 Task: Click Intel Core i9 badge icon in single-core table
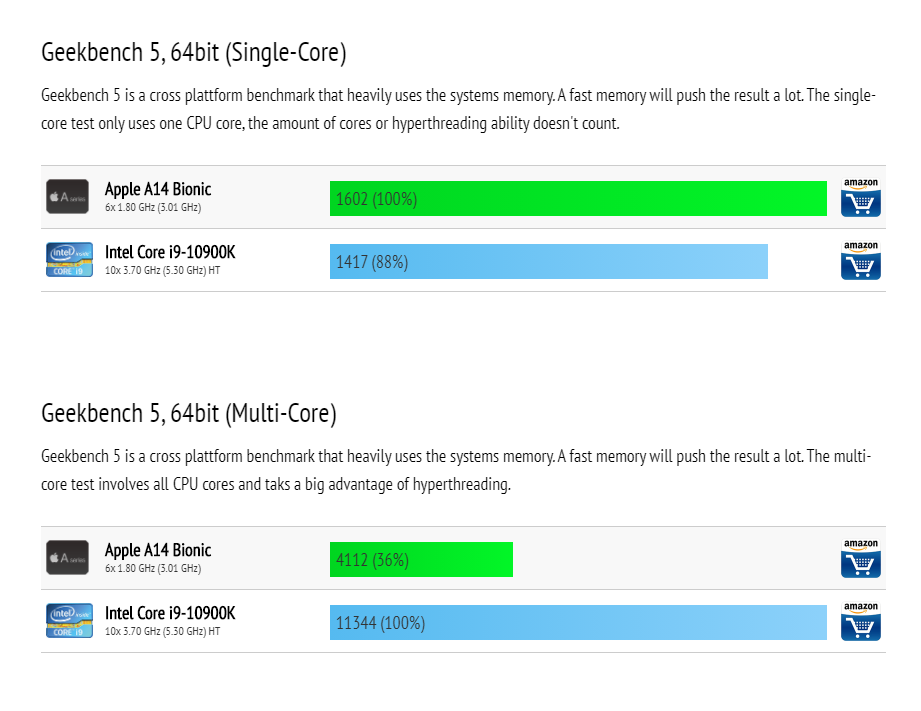point(69,259)
